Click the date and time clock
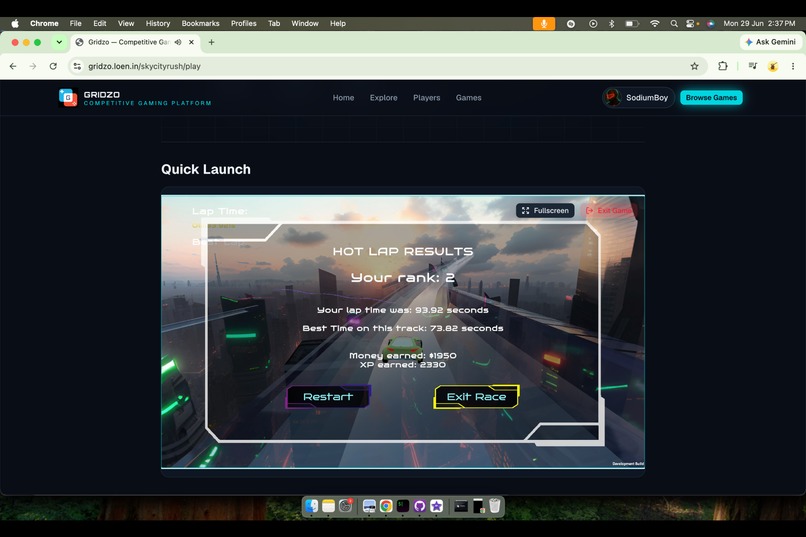The image size is (806, 537). (x=759, y=24)
